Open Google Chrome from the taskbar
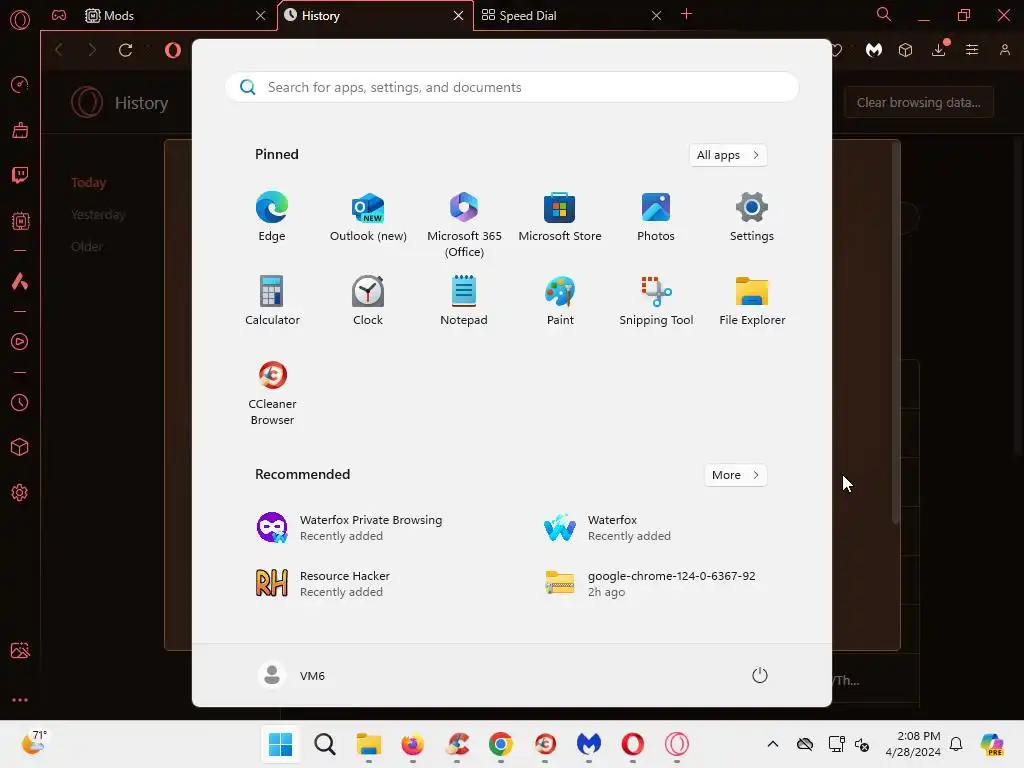Image resolution: width=1024 pixels, height=768 pixels. pyautogui.click(x=501, y=744)
